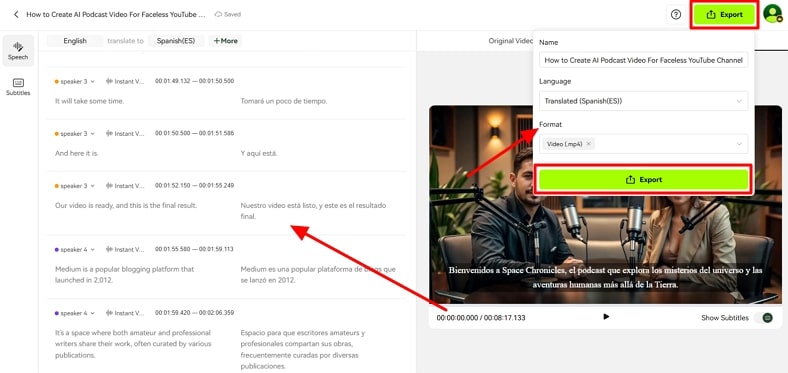Open speaker 3 dropdown at 00:01:49.132
The width and height of the screenshot is (788, 373).
click(74, 81)
